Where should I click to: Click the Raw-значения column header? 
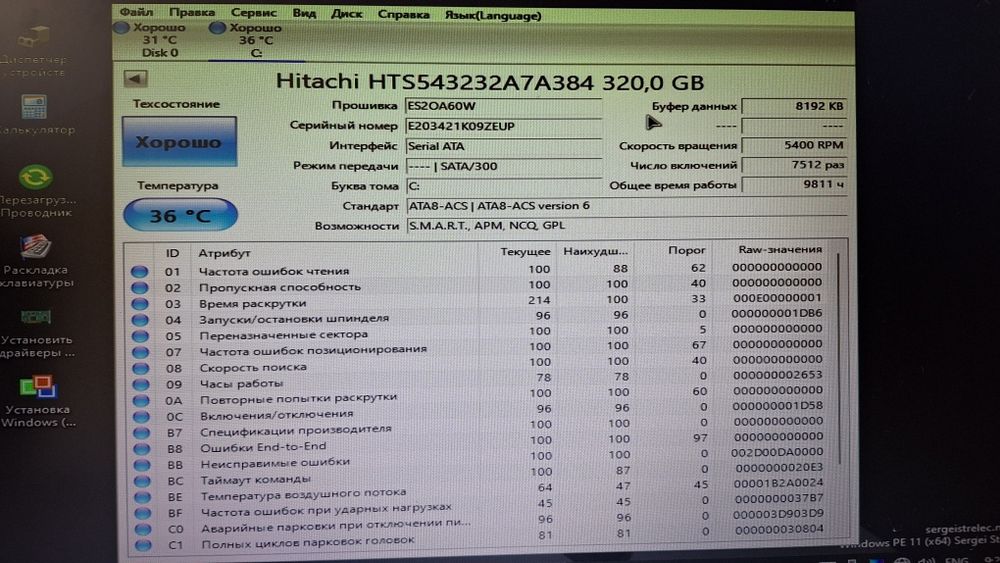(x=780, y=249)
